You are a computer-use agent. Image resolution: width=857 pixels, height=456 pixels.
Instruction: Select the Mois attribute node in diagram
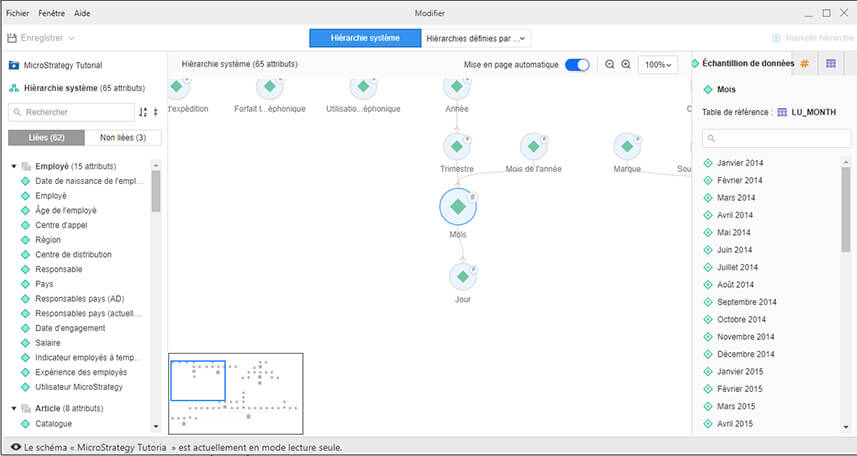[458, 207]
